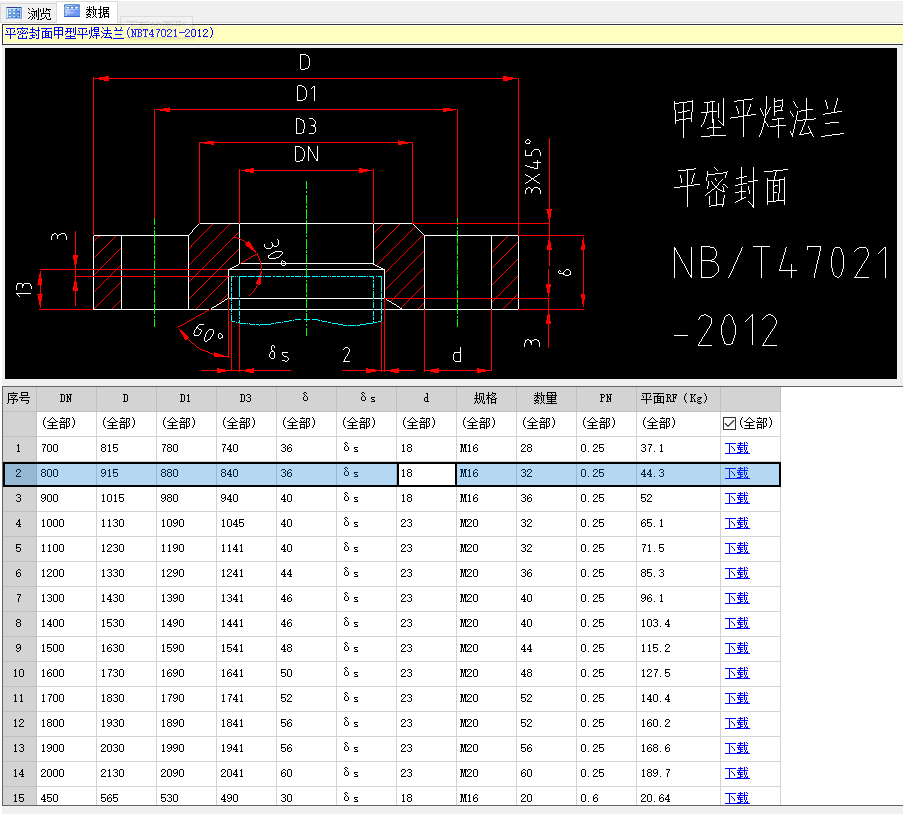Open the DN column (全部) filter
This screenshot has height=814, width=903.
click(57, 423)
